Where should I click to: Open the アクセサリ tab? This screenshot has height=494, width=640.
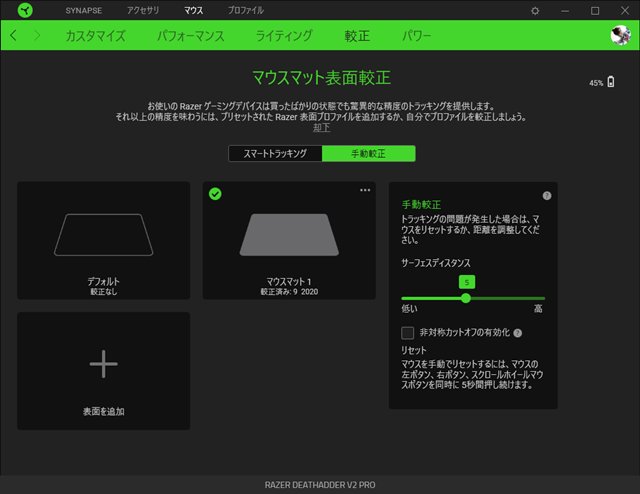click(143, 11)
